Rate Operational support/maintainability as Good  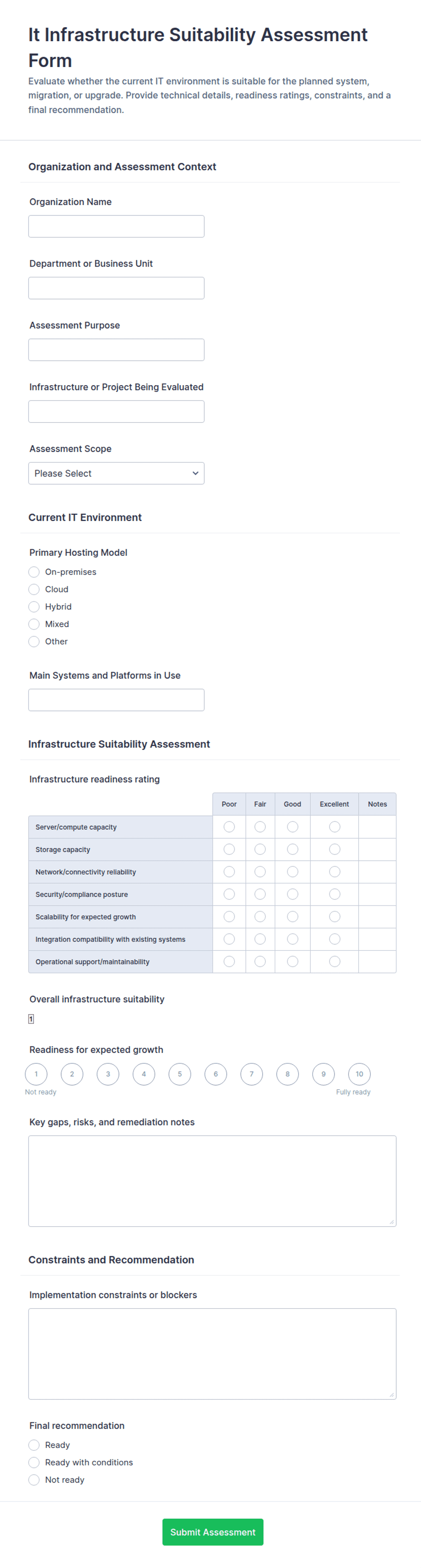(292, 961)
